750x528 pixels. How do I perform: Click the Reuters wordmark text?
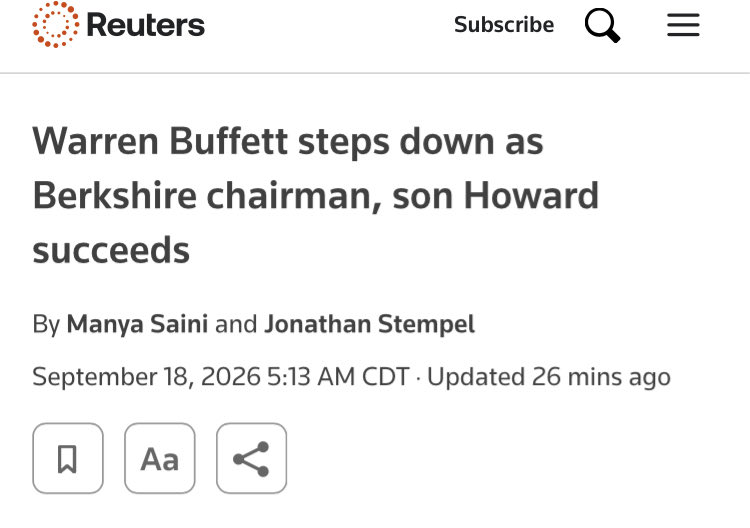tap(145, 25)
